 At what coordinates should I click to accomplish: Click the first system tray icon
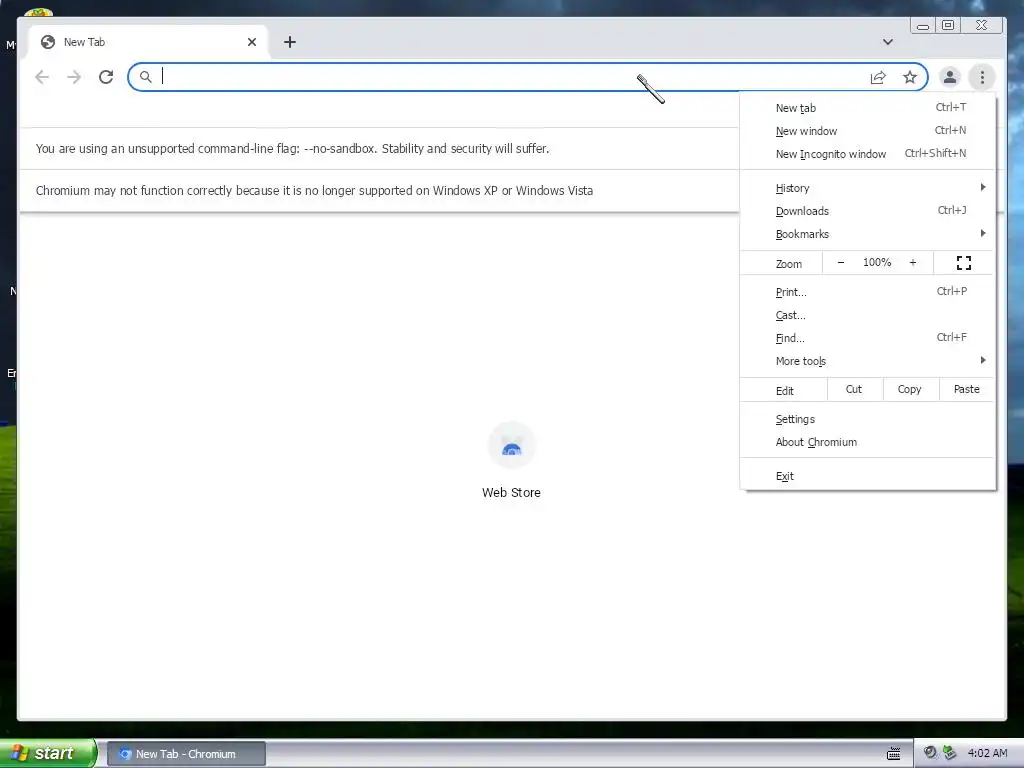[x=930, y=752]
